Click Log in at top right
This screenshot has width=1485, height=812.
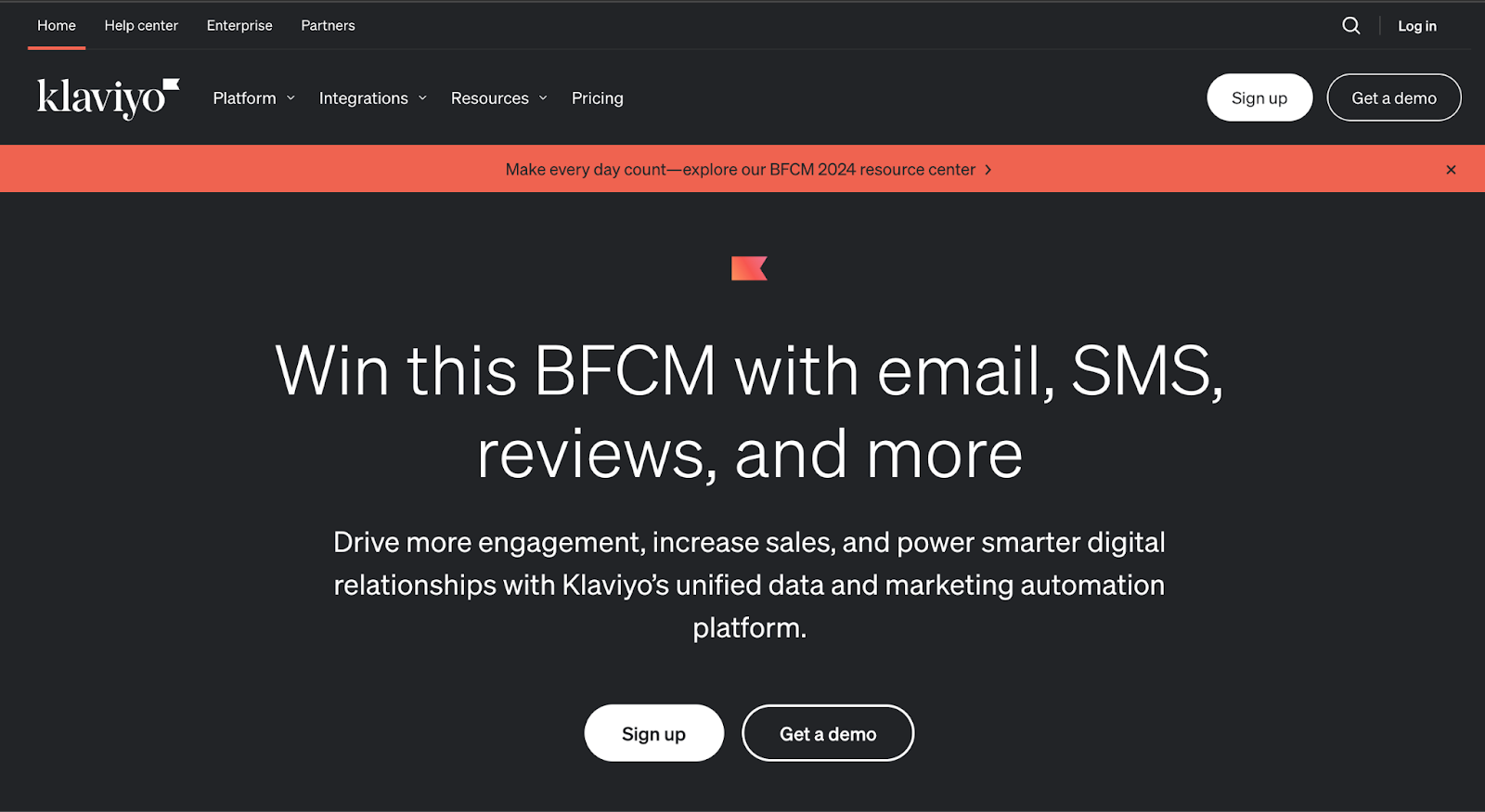1417,26
